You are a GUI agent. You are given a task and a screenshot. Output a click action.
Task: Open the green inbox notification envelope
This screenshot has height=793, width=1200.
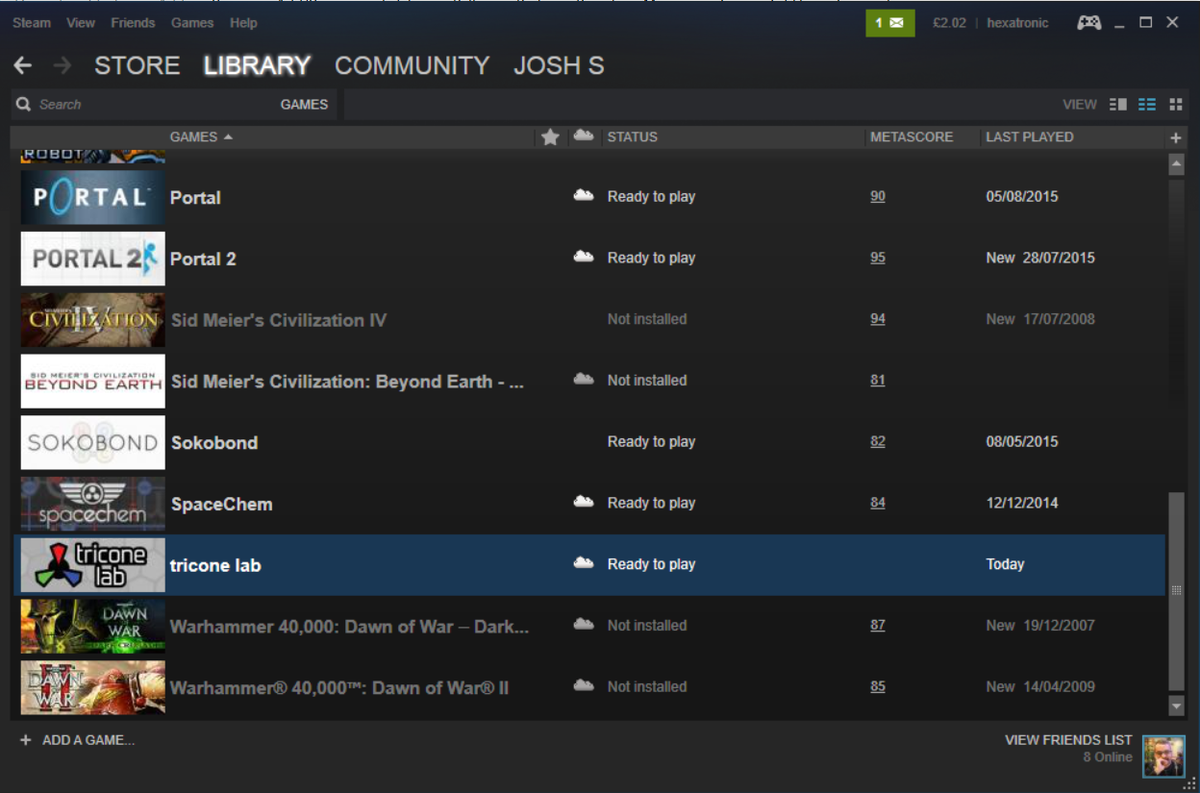890,22
